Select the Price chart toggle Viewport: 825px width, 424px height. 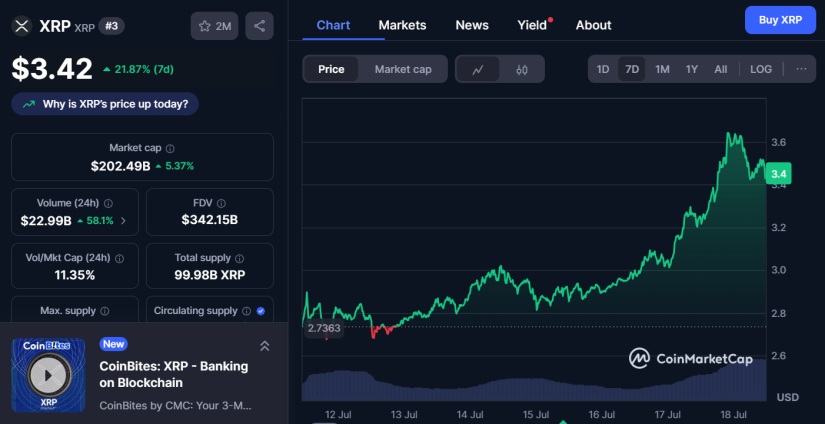coord(331,69)
